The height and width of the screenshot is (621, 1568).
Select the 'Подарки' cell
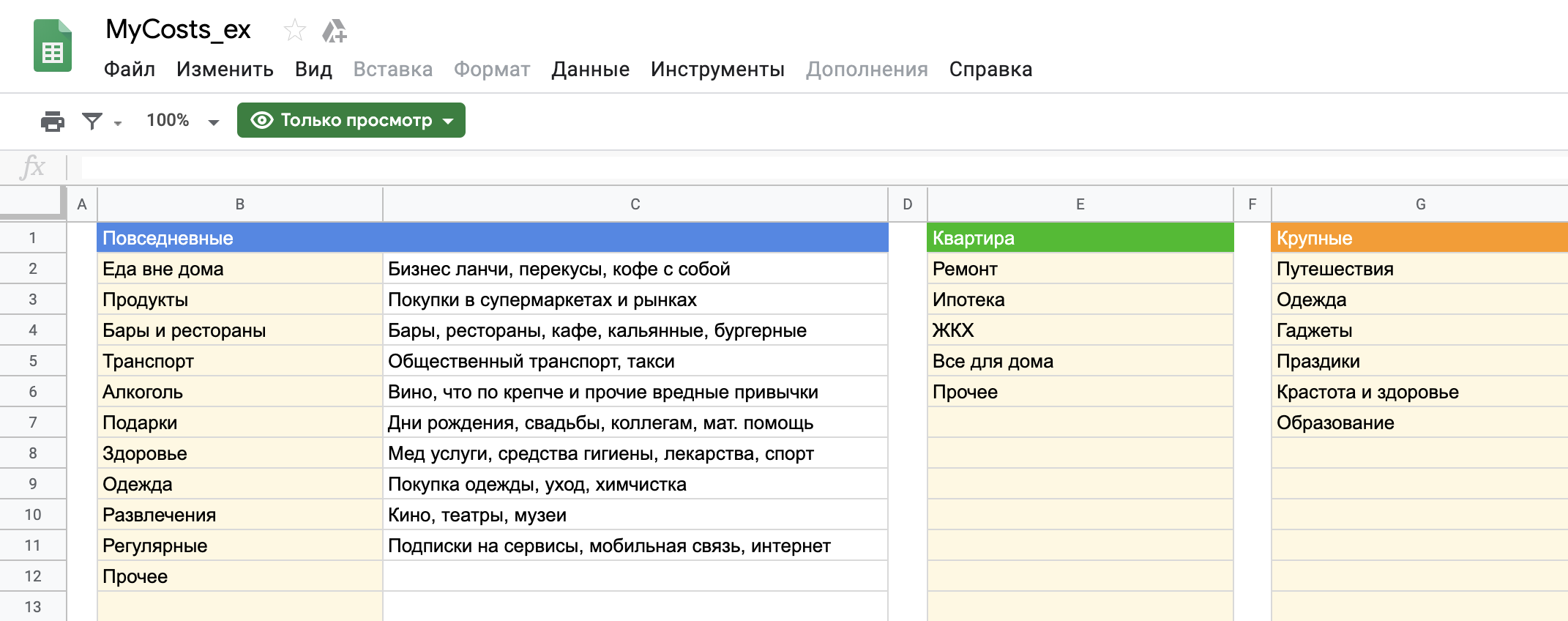point(240,423)
